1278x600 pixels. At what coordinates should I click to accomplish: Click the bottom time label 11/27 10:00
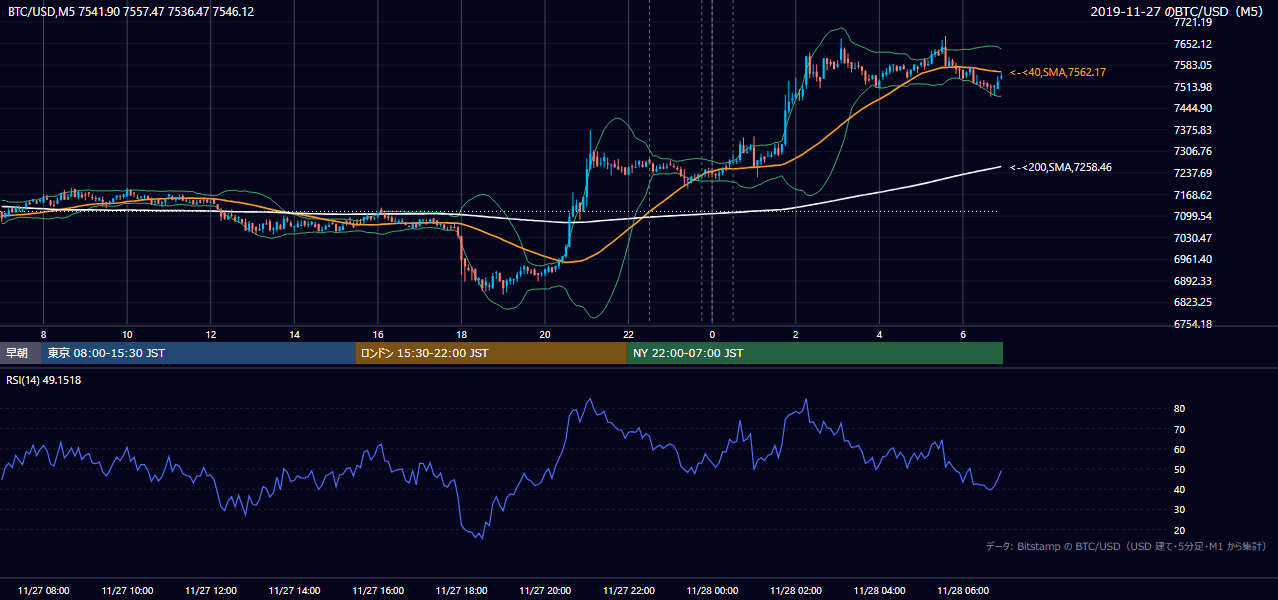(127, 591)
